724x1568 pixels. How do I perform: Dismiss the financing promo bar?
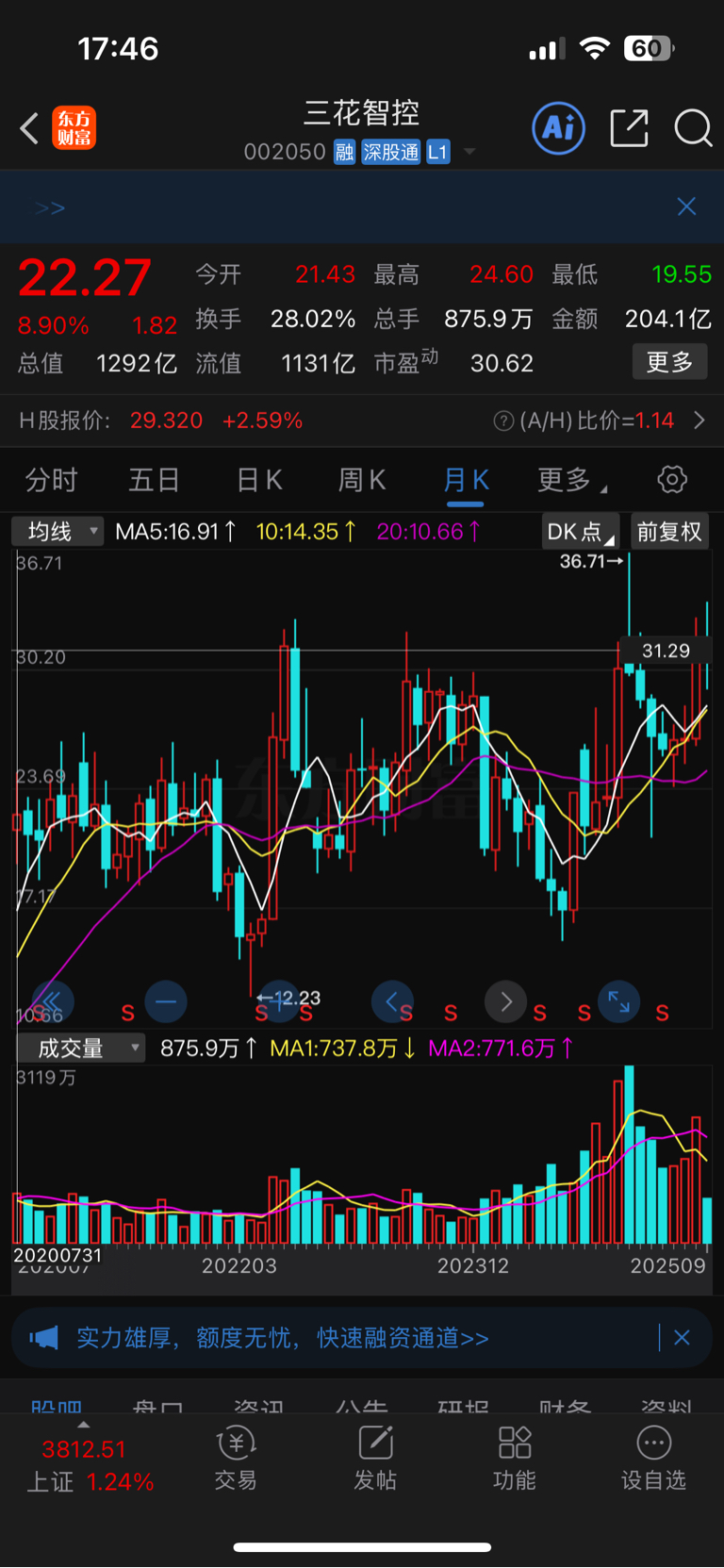point(682,1338)
